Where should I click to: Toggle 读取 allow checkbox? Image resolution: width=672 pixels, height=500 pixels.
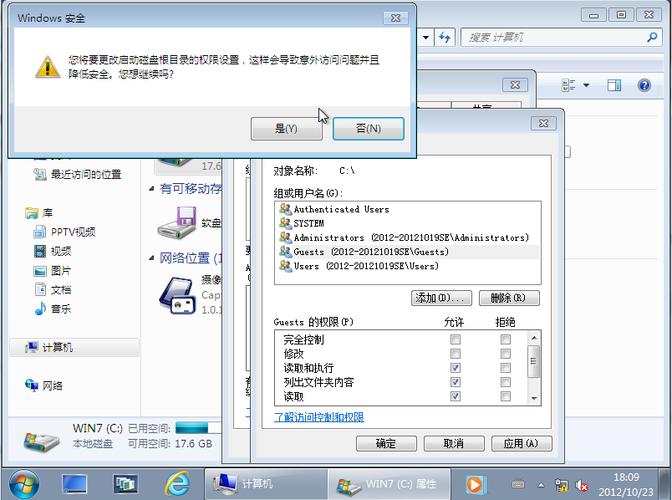[x=455, y=396]
